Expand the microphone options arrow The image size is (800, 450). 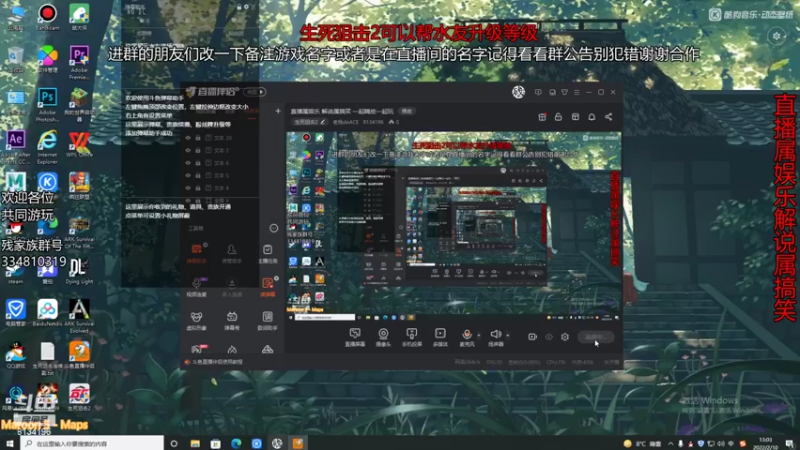[479, 335]
